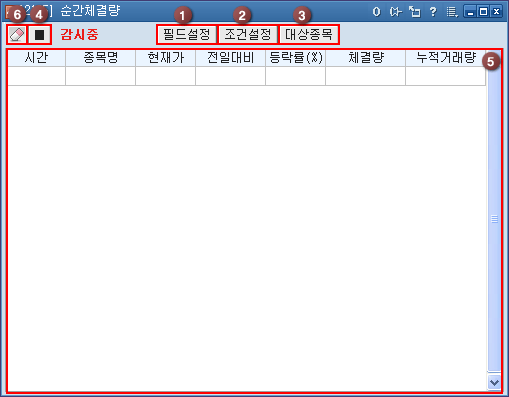Click the vertical scrollbar thumb grip

click(494, 219)
